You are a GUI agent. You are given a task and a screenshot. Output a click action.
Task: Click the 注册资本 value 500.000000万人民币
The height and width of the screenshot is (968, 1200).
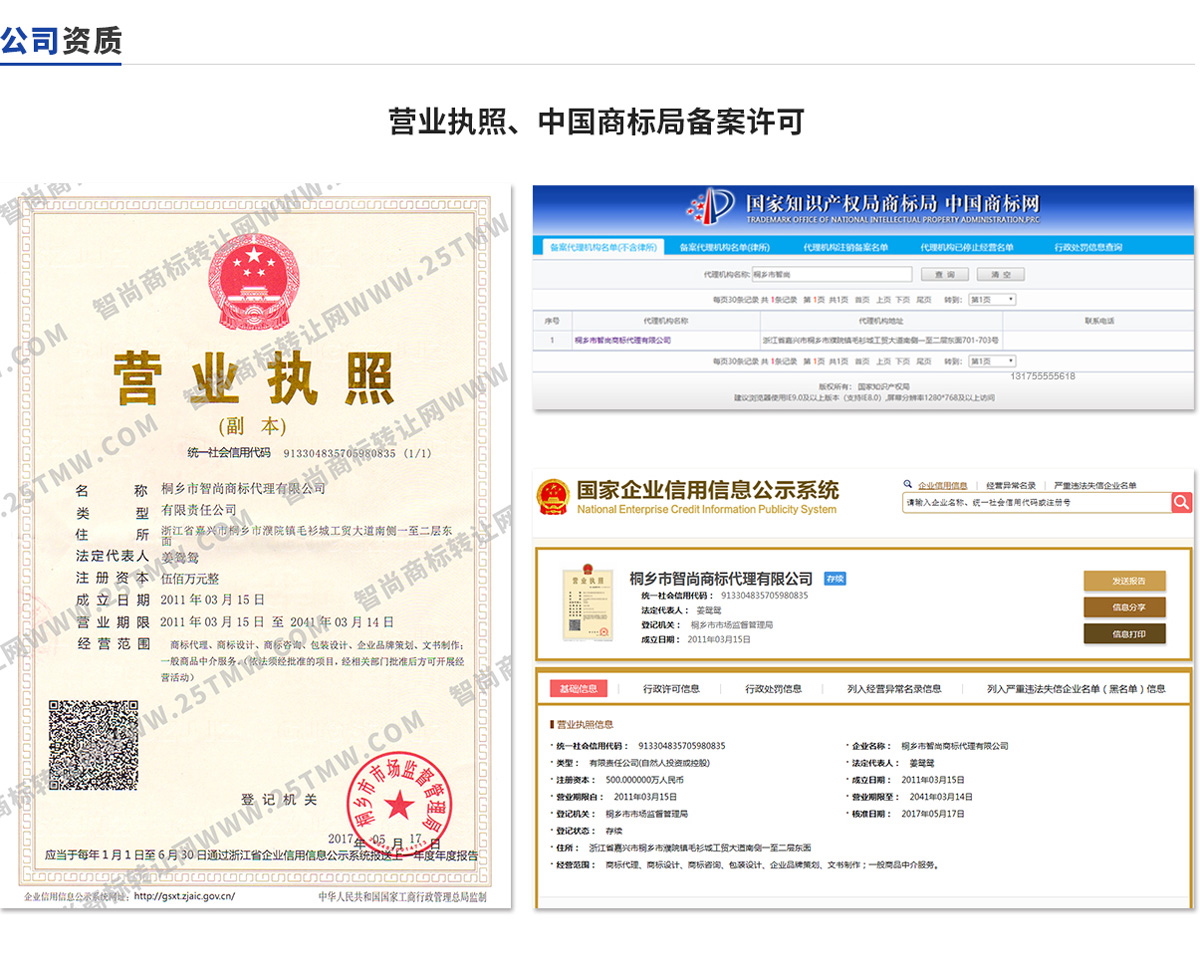(645, 779)
